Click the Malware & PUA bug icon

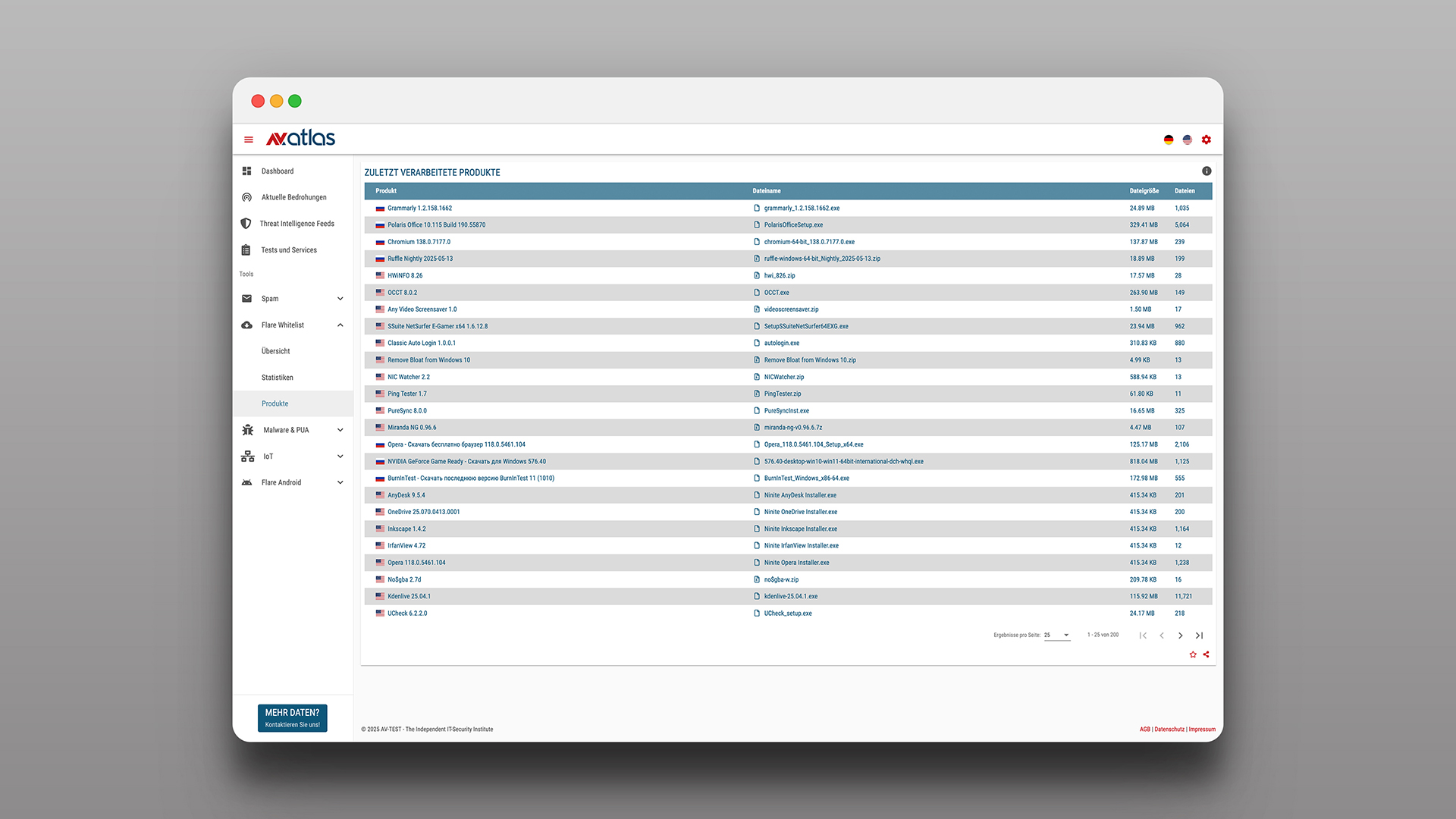247,430
